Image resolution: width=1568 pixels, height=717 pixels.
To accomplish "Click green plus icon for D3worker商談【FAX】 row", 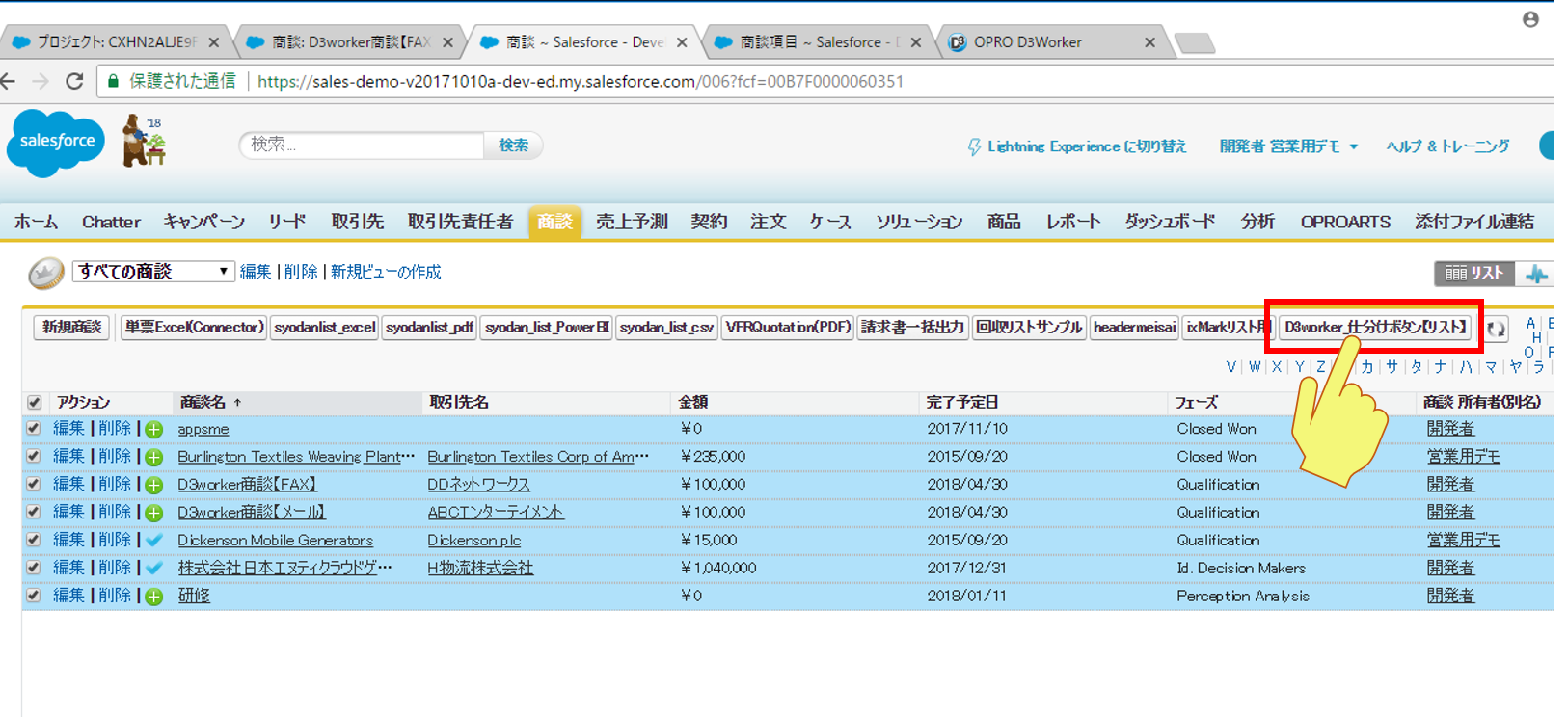I will [x=154, y=485].
